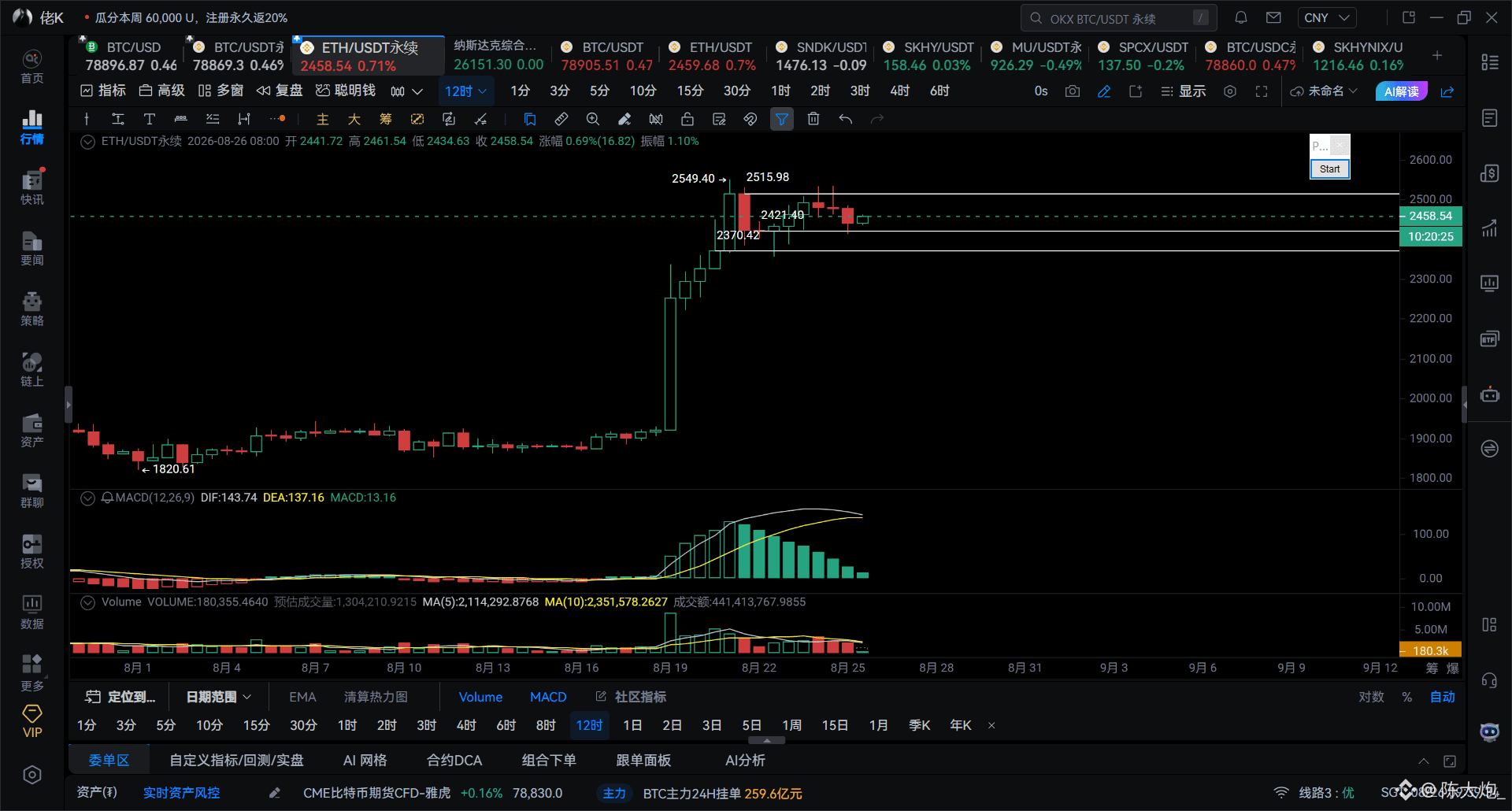
Task: Open the 群聊 group chat sidebar icon
Action: (x=31, y=491)
